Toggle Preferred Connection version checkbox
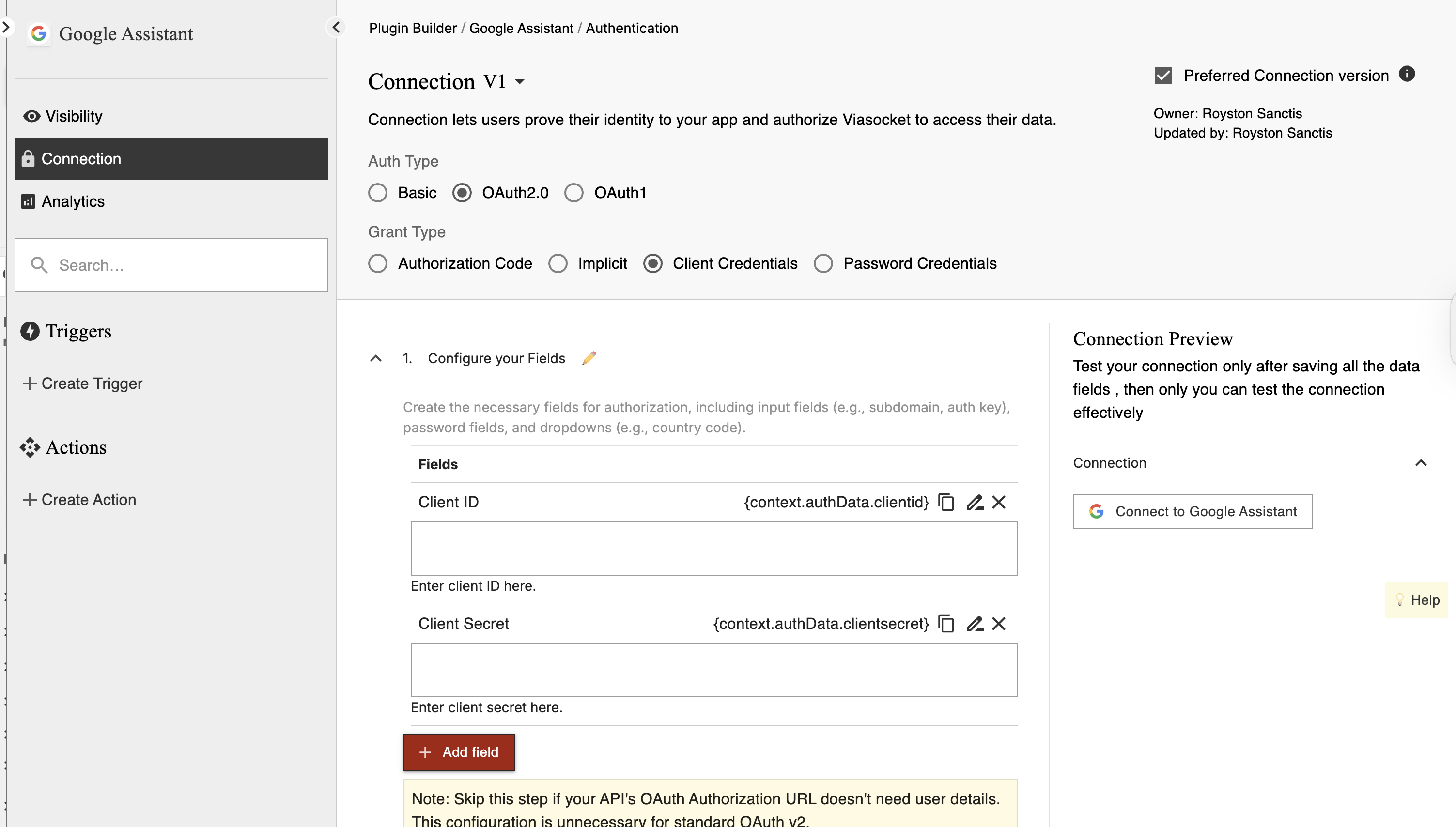This screenshot has width=1456, height=827. click(x=1163, y=76)
